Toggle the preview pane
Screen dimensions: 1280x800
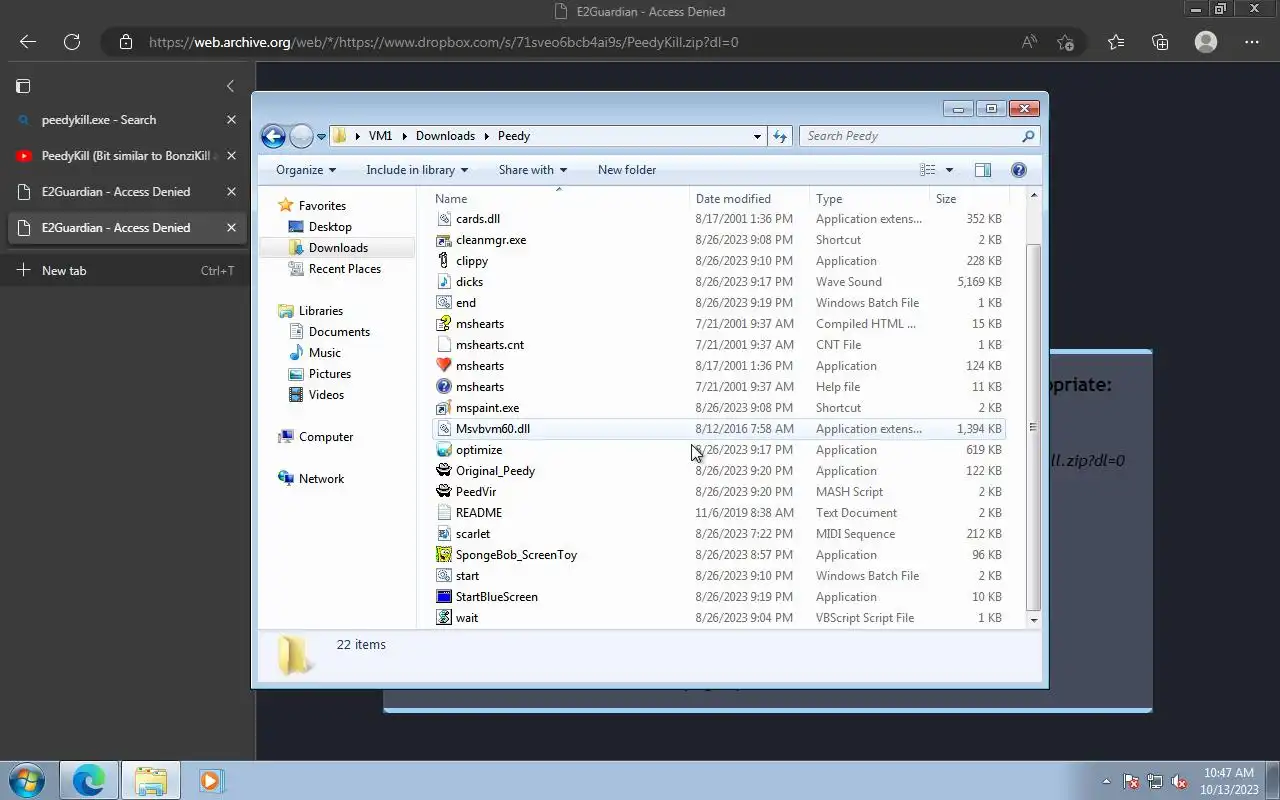[983, 170]
